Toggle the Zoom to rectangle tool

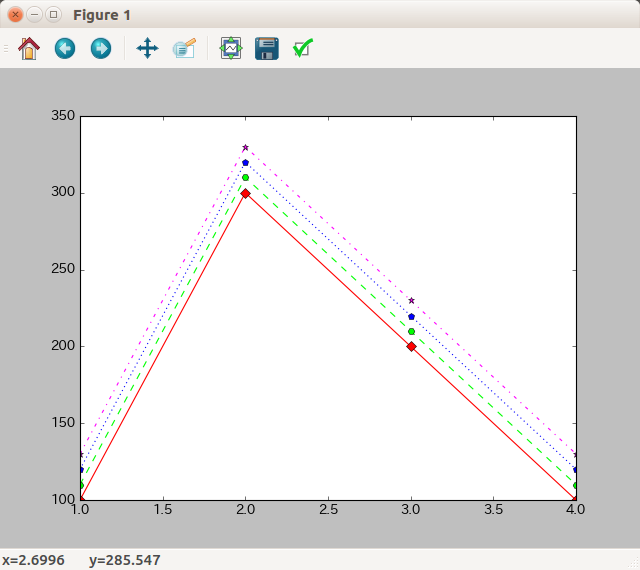(184, 48)
